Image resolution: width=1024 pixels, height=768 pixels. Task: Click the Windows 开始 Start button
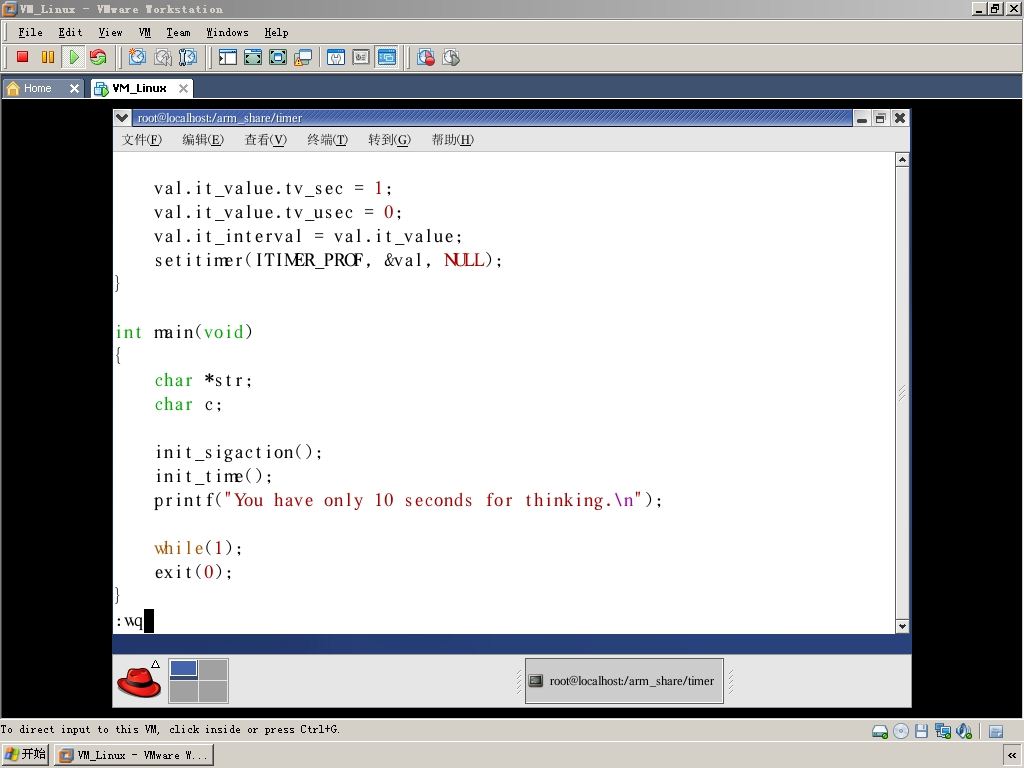click(x=25, y=755)
